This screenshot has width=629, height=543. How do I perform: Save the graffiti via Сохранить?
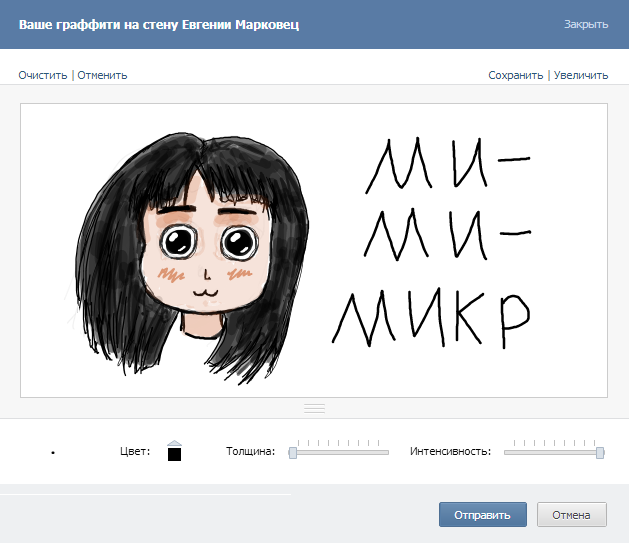click(515, 75)
